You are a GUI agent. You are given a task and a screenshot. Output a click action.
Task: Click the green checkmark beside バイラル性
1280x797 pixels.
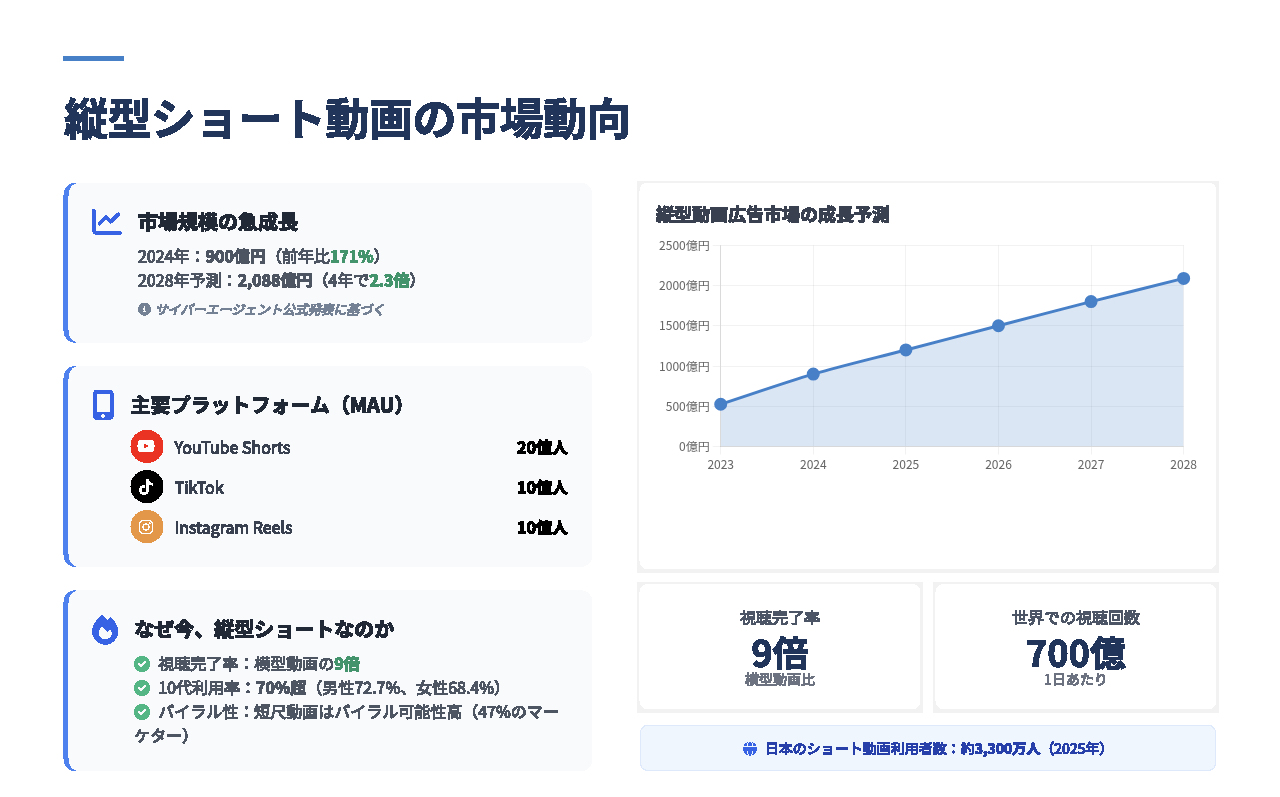[142, 712]
